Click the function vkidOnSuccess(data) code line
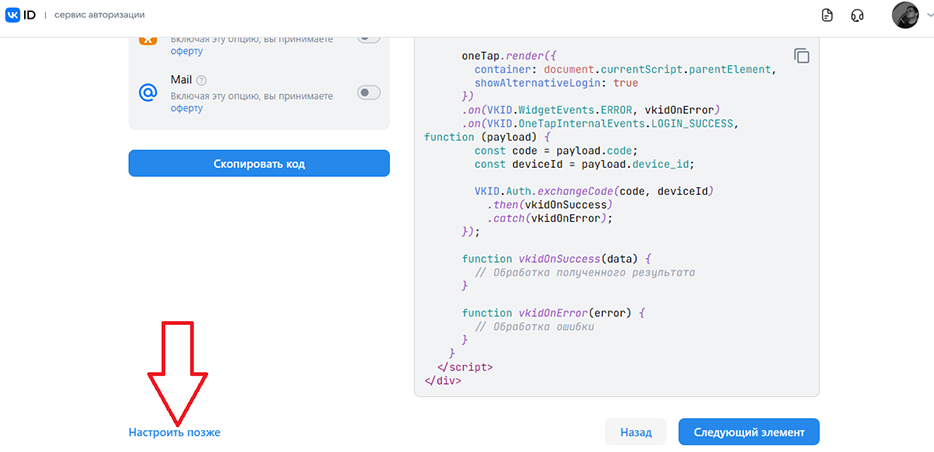This screenshot has height=452, width=934. 557,260
